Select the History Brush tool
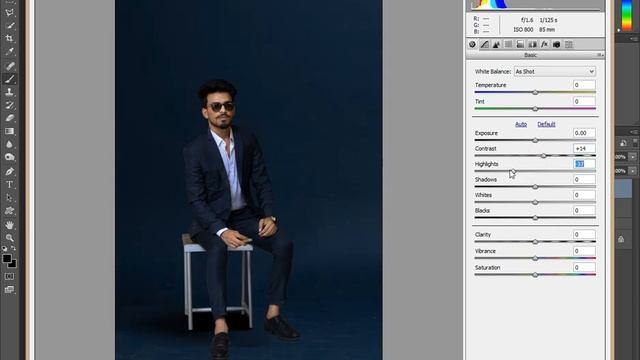This screenshot has width=640, height=360. pos(9,105)
